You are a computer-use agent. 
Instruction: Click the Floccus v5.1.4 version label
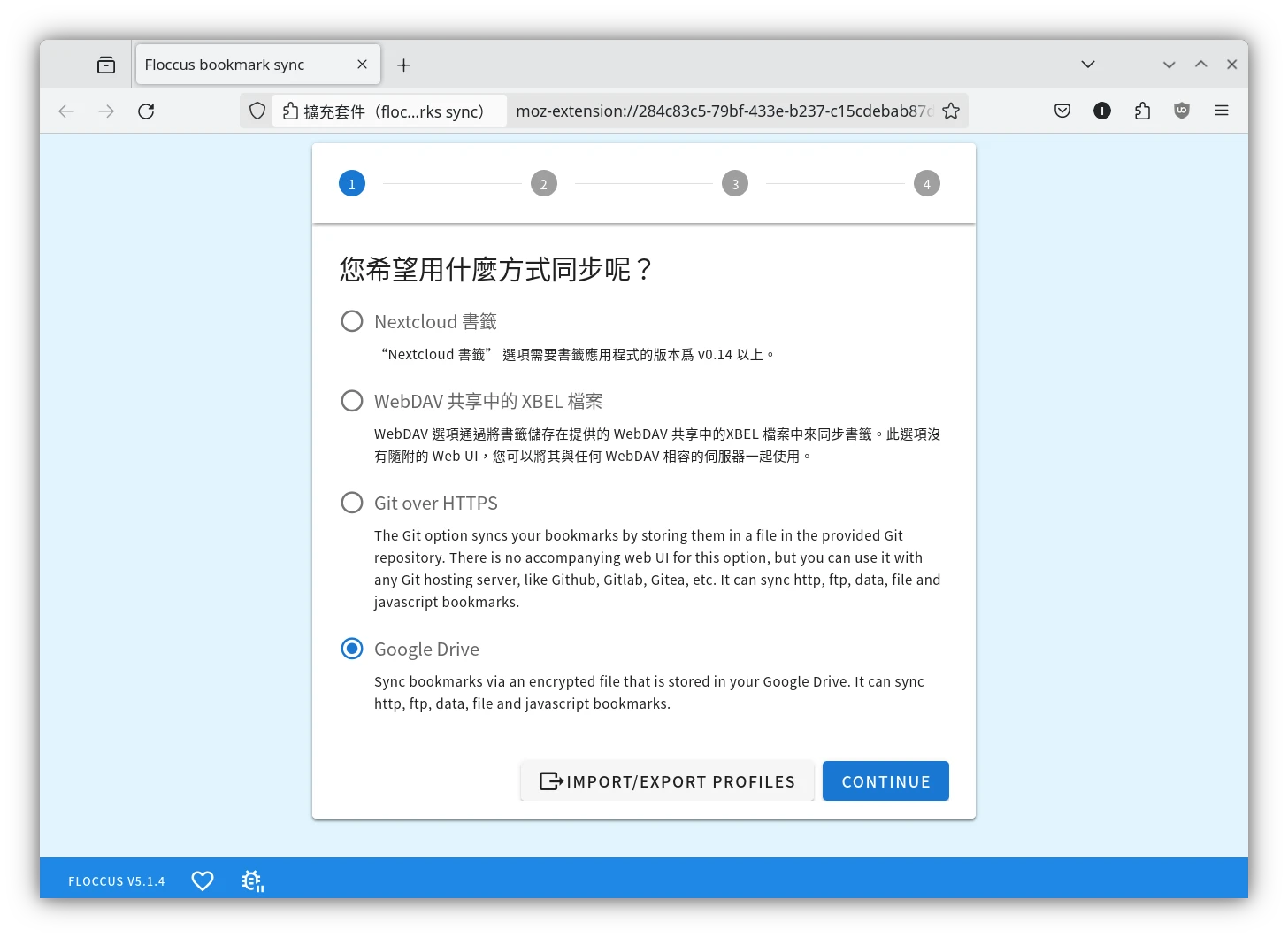pyautogui.click(x=117, y=881)
